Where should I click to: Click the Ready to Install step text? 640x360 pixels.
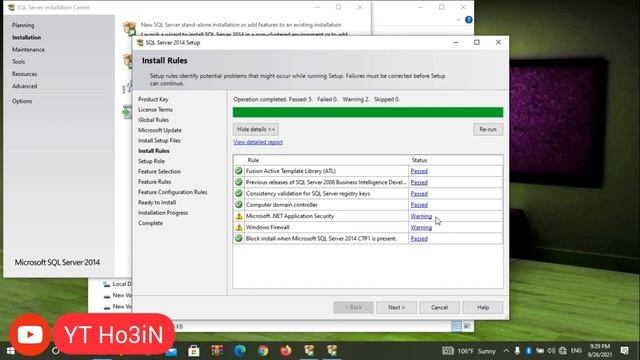tap(157, 202)
